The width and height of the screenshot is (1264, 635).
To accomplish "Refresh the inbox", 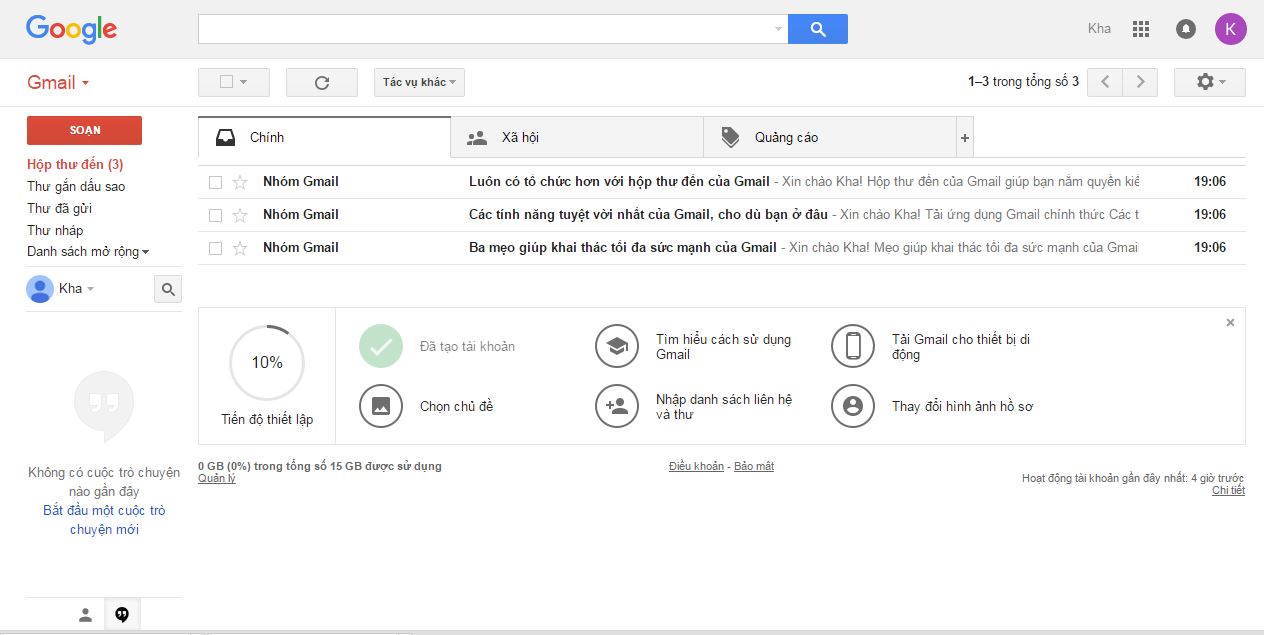I will tap(321, 82).
